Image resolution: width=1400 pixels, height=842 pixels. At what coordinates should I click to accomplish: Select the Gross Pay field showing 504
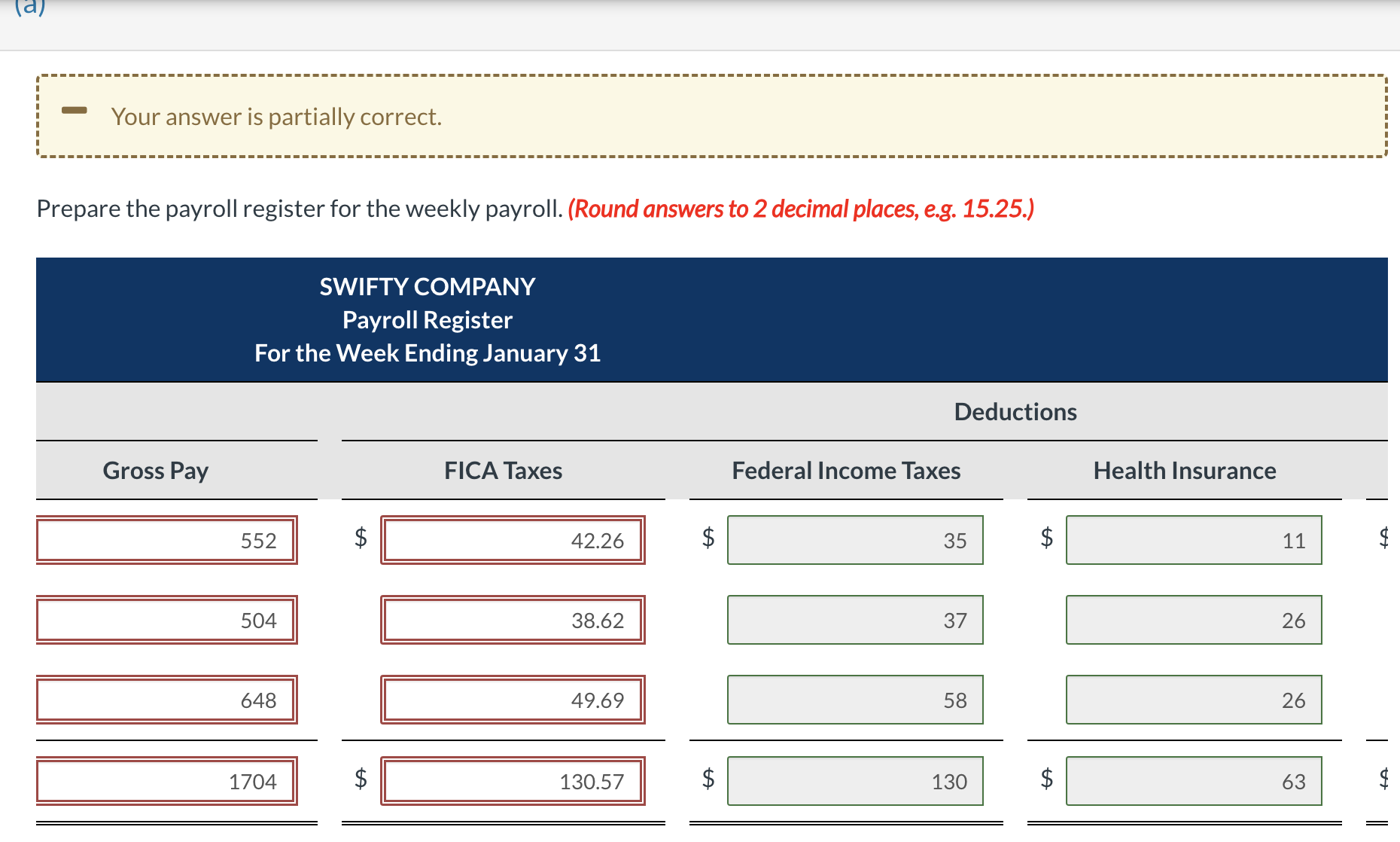point(166,620)
